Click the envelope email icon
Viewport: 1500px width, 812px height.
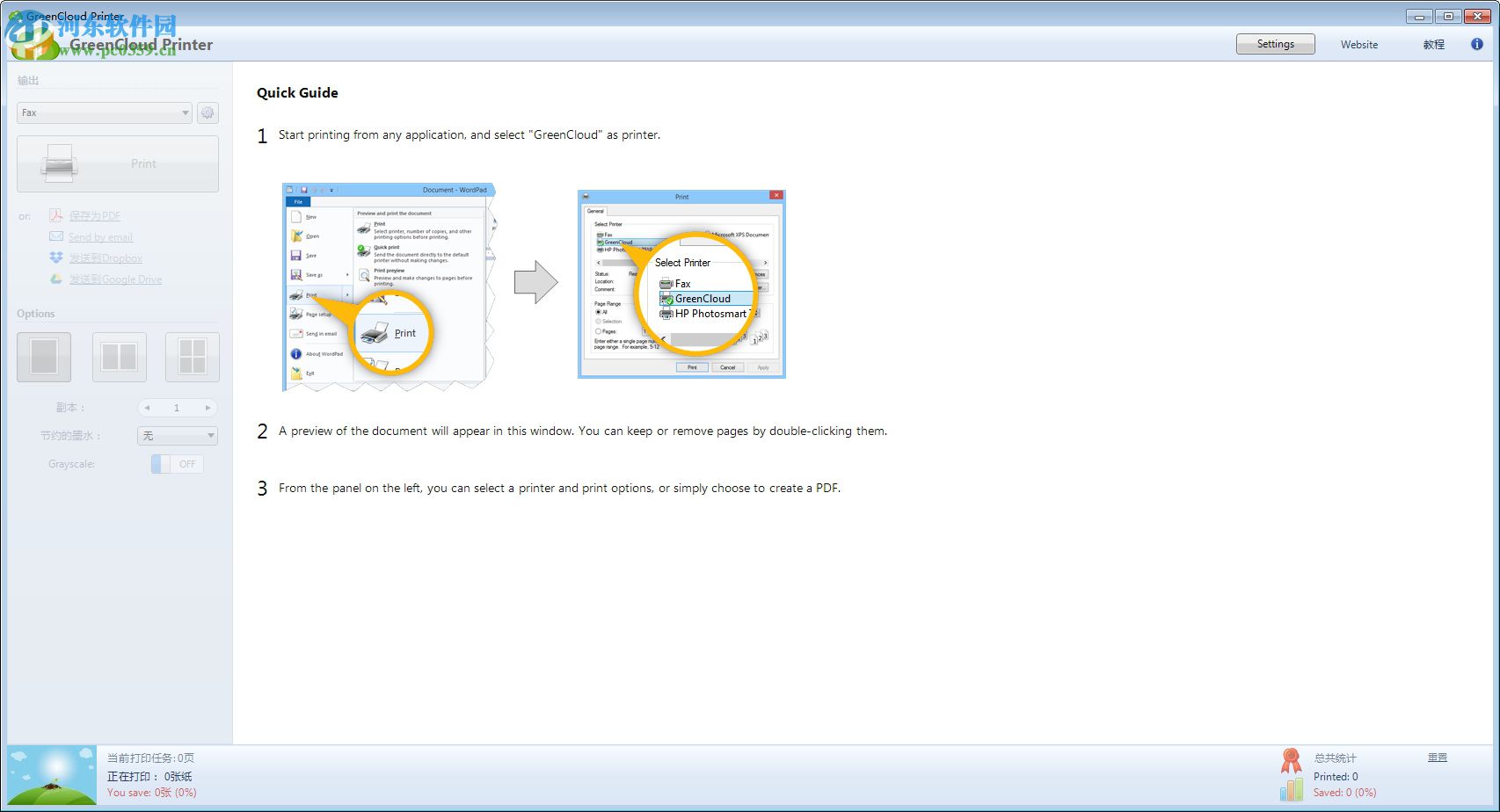point(55,236)
